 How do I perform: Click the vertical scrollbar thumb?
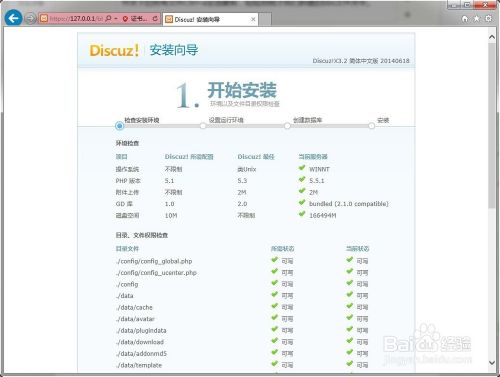tap(492, 126)
